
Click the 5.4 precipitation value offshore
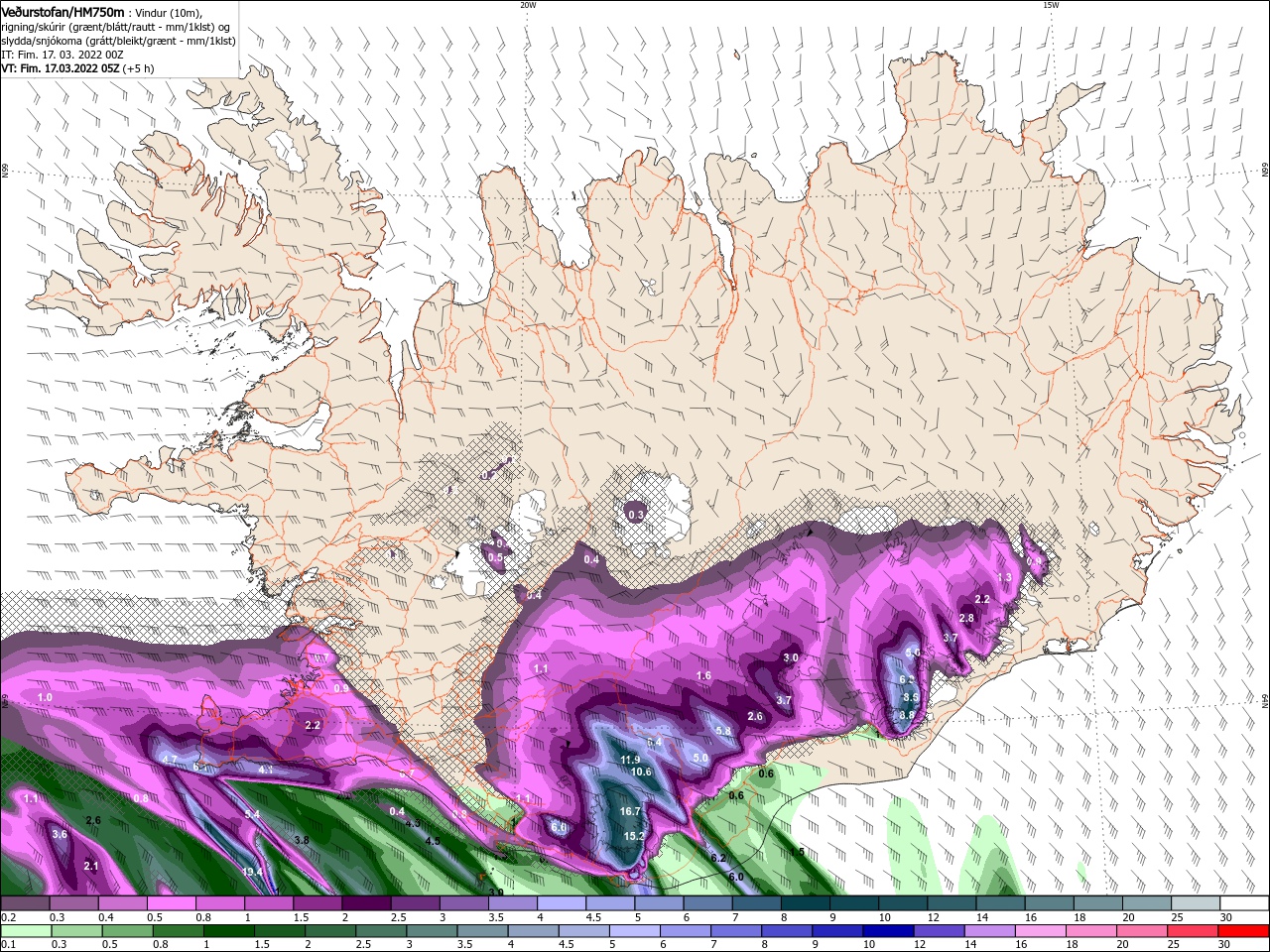252,814
